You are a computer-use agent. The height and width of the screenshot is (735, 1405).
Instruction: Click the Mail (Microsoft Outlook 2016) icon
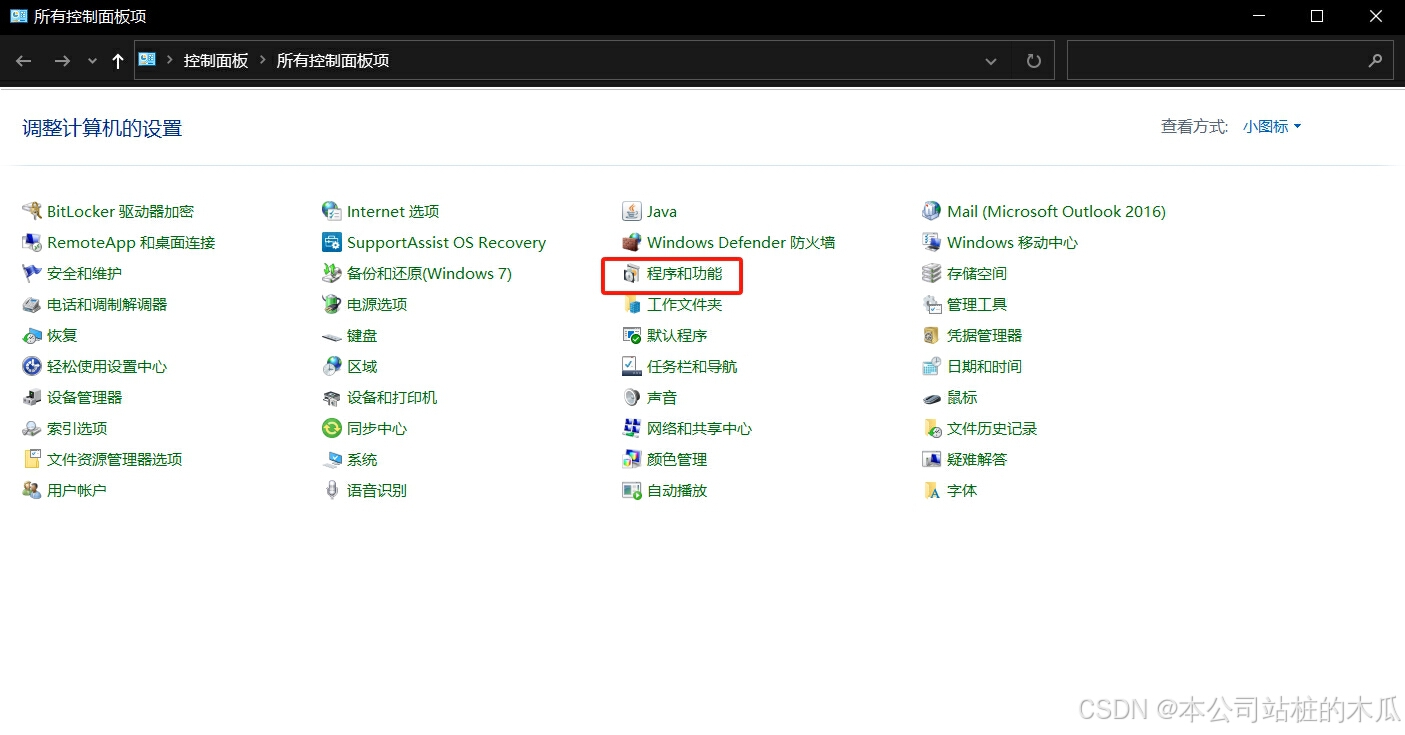click(x=931, y=211)
